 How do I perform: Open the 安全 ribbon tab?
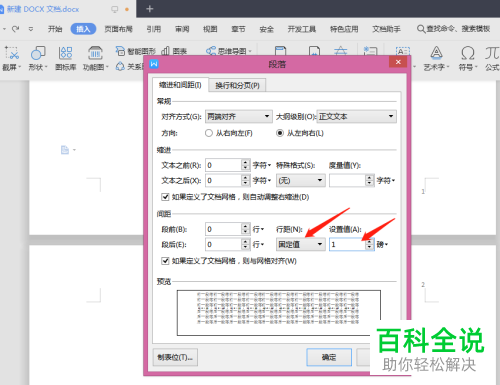click(267, 29)
